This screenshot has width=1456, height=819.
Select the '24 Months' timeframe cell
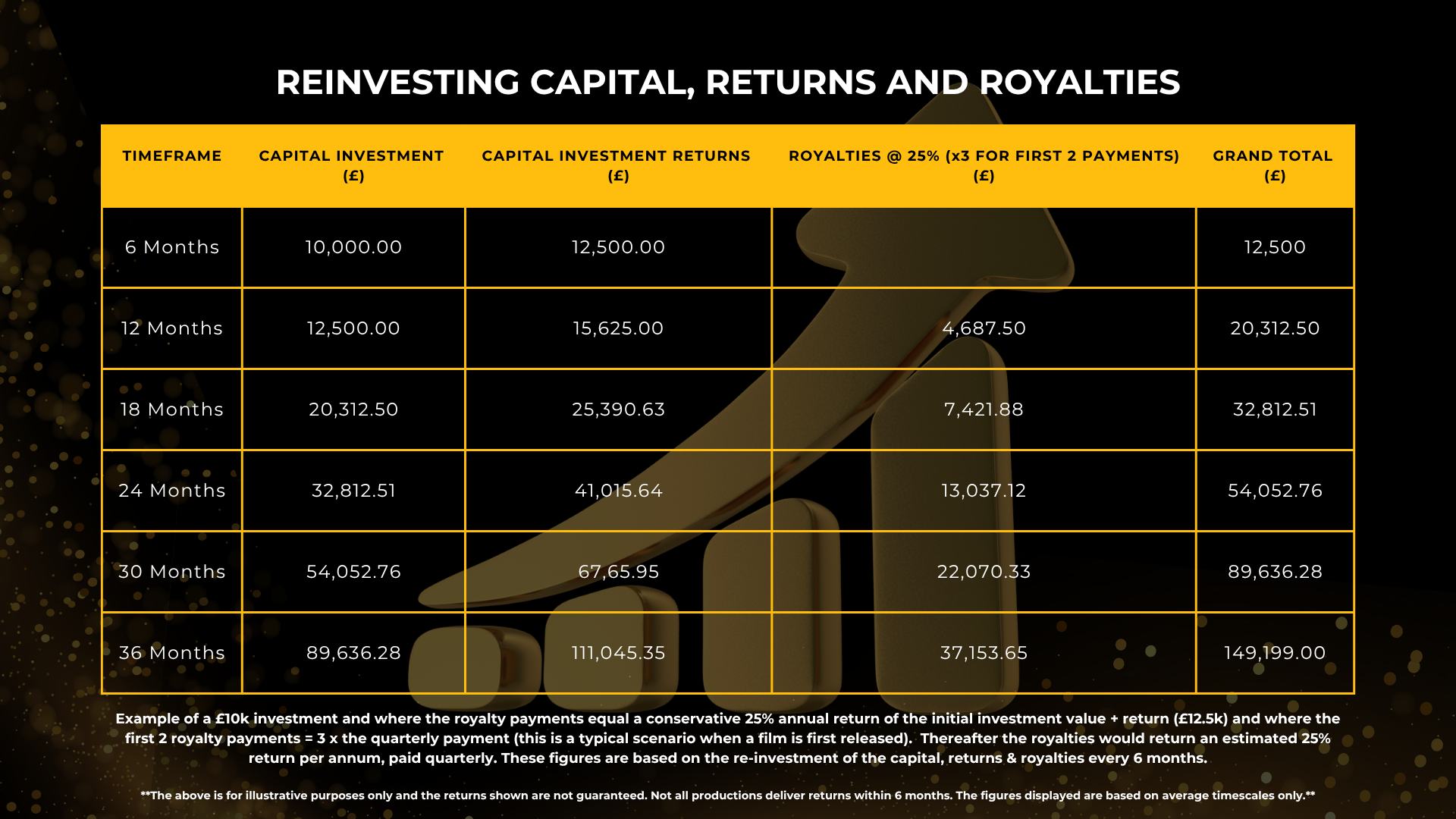point(172,491)
